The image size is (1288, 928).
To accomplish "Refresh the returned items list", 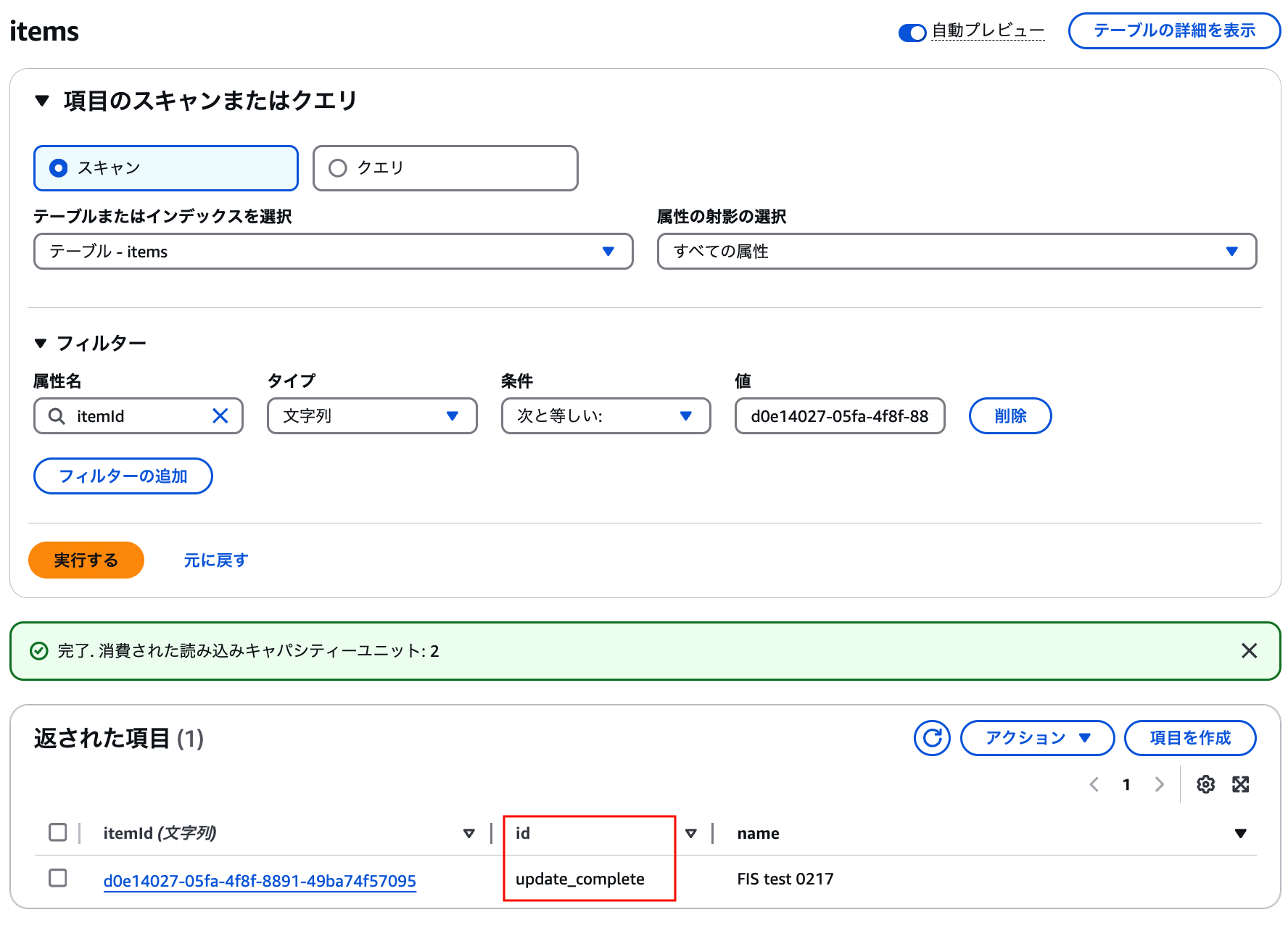I will [932, 738].
